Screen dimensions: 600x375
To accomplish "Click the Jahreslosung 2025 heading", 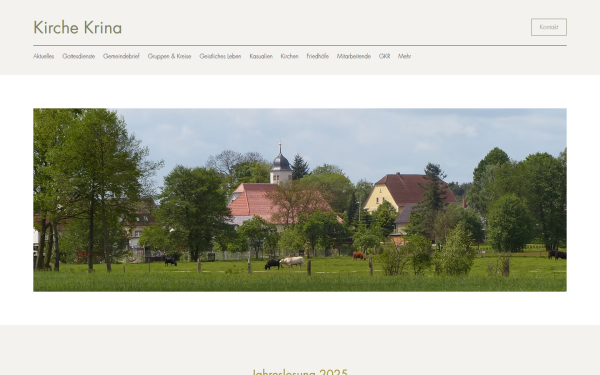I will (x=300, y=372).
